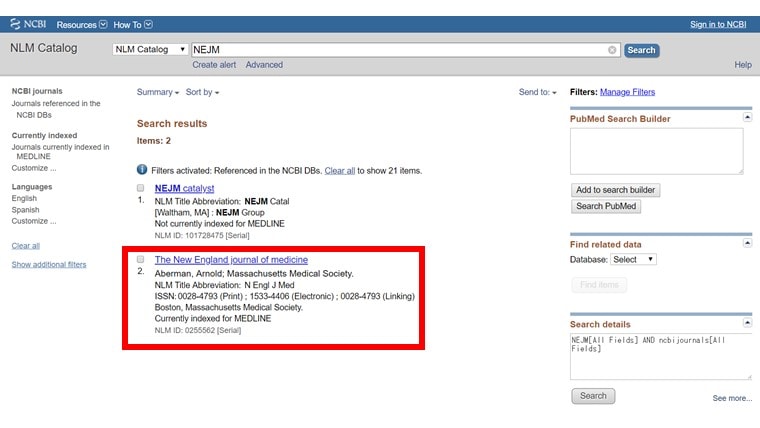760x428 pixels.
Task: Click Sign in to NCBI
Action: [718, 25]
